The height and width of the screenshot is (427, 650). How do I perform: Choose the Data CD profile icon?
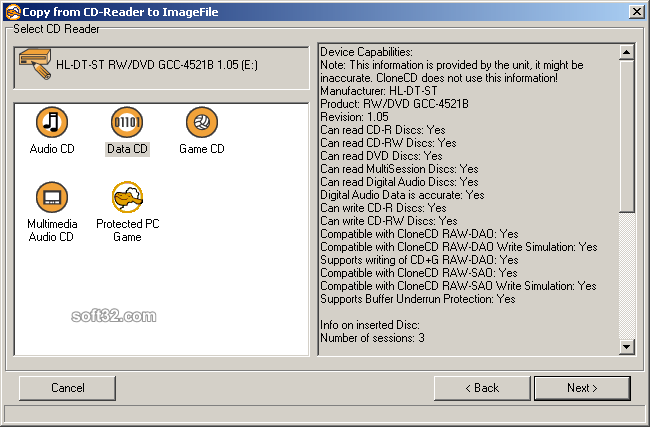tap(127, 122)
